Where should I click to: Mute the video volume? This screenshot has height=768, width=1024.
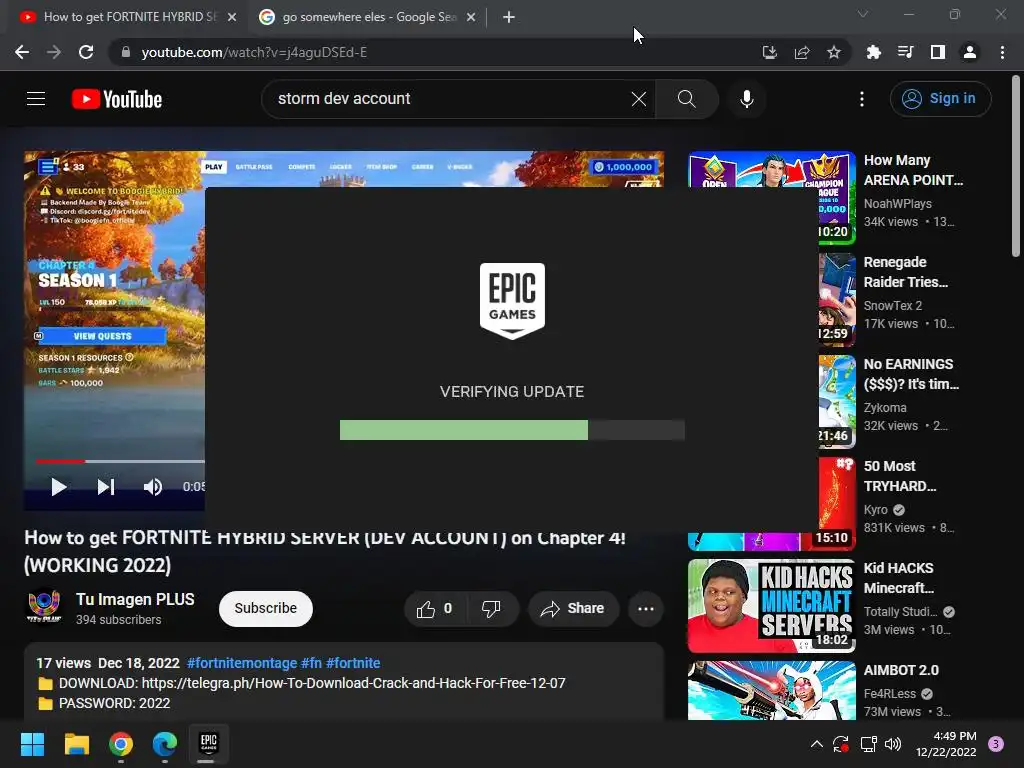153,487
